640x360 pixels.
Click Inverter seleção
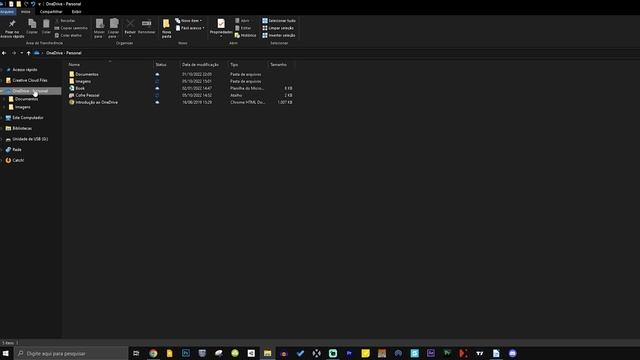pyautogui.click(x=279, y=35)
